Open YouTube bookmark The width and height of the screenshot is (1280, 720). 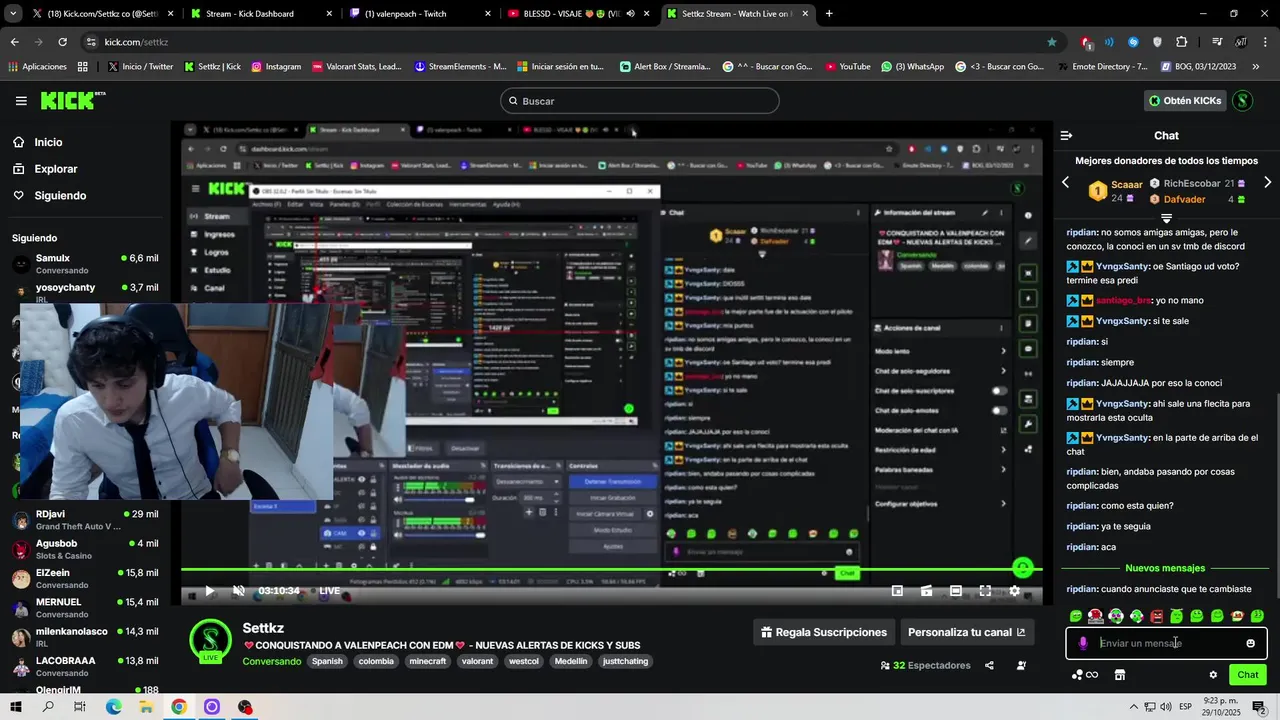pyautogui.click(x=847, y=67)
